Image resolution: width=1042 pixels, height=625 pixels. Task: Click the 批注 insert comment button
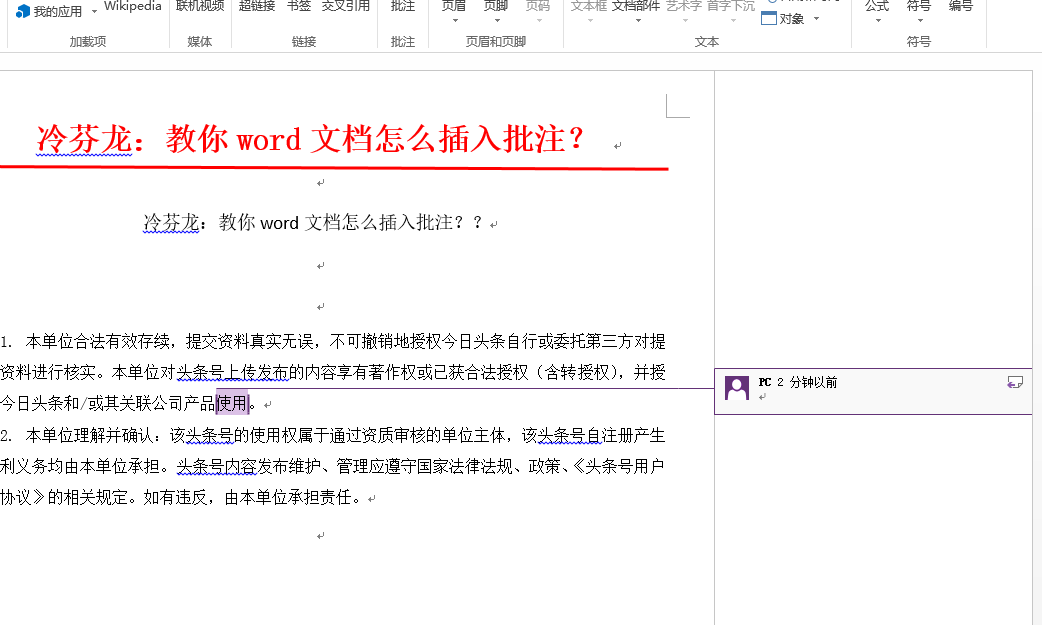tap(403, 6)
